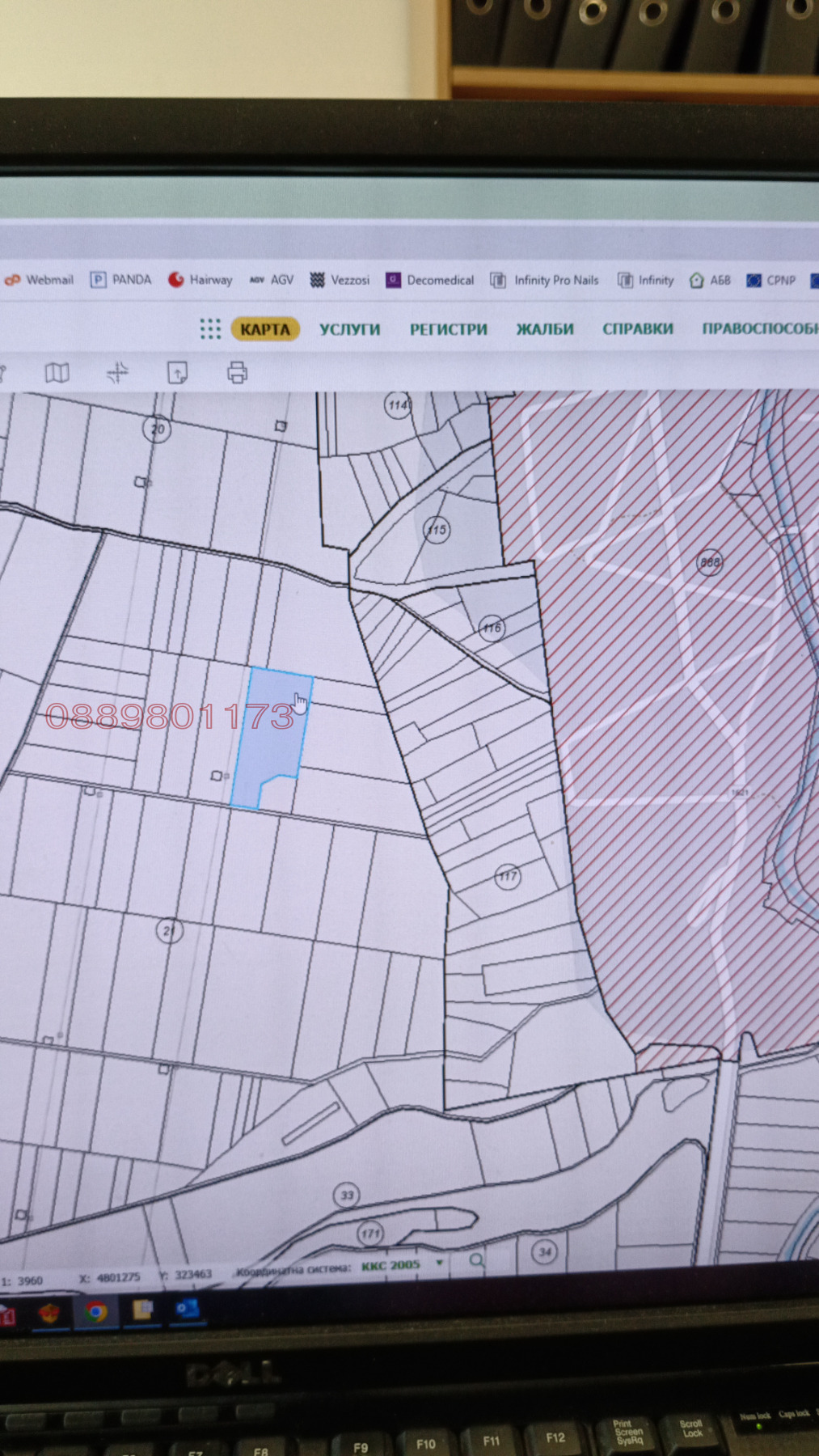Open the РЕГИСТРИ menu

pos(448,329)
